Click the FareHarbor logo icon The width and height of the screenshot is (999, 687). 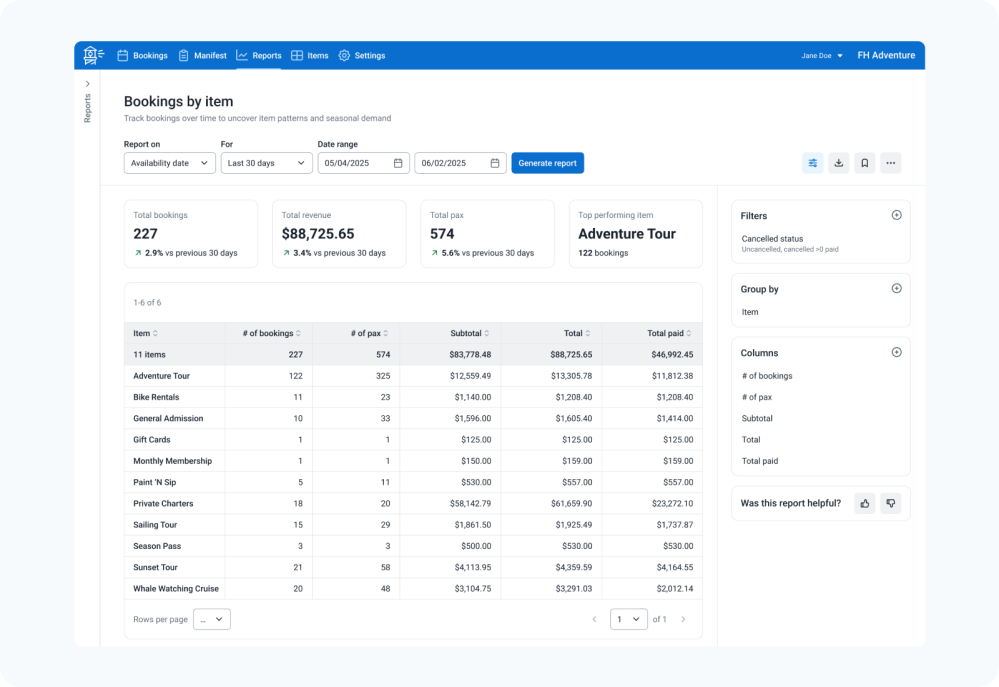point(93,55)
